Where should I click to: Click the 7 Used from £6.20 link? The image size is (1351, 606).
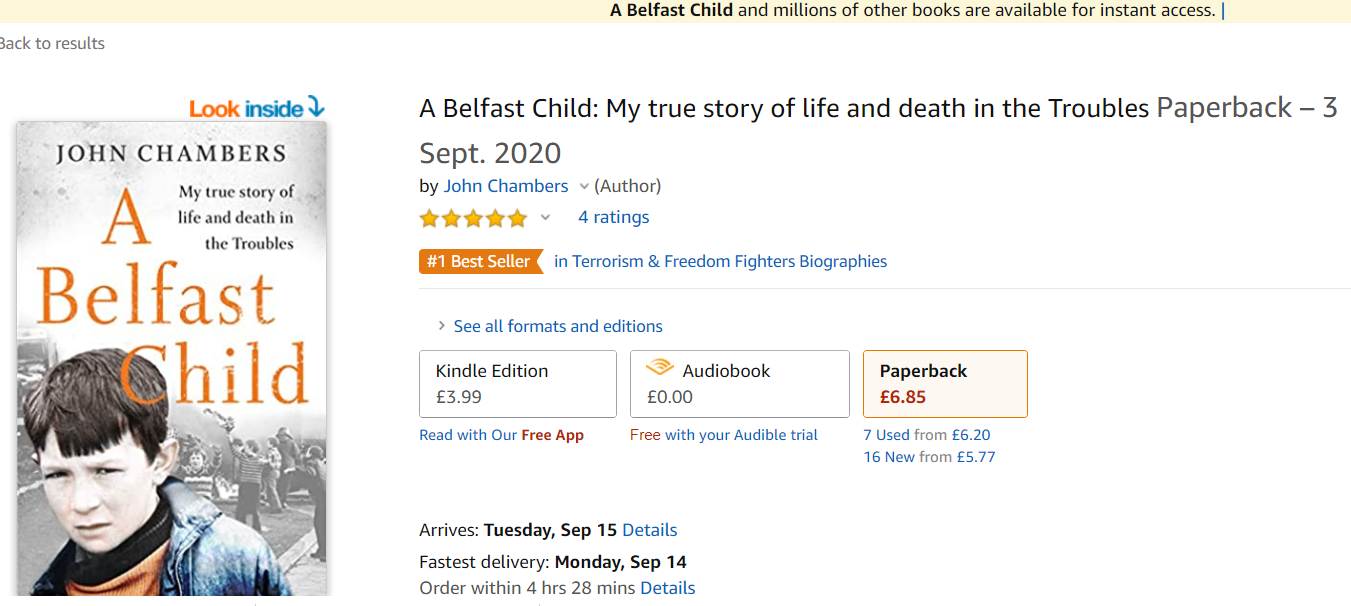926,435
